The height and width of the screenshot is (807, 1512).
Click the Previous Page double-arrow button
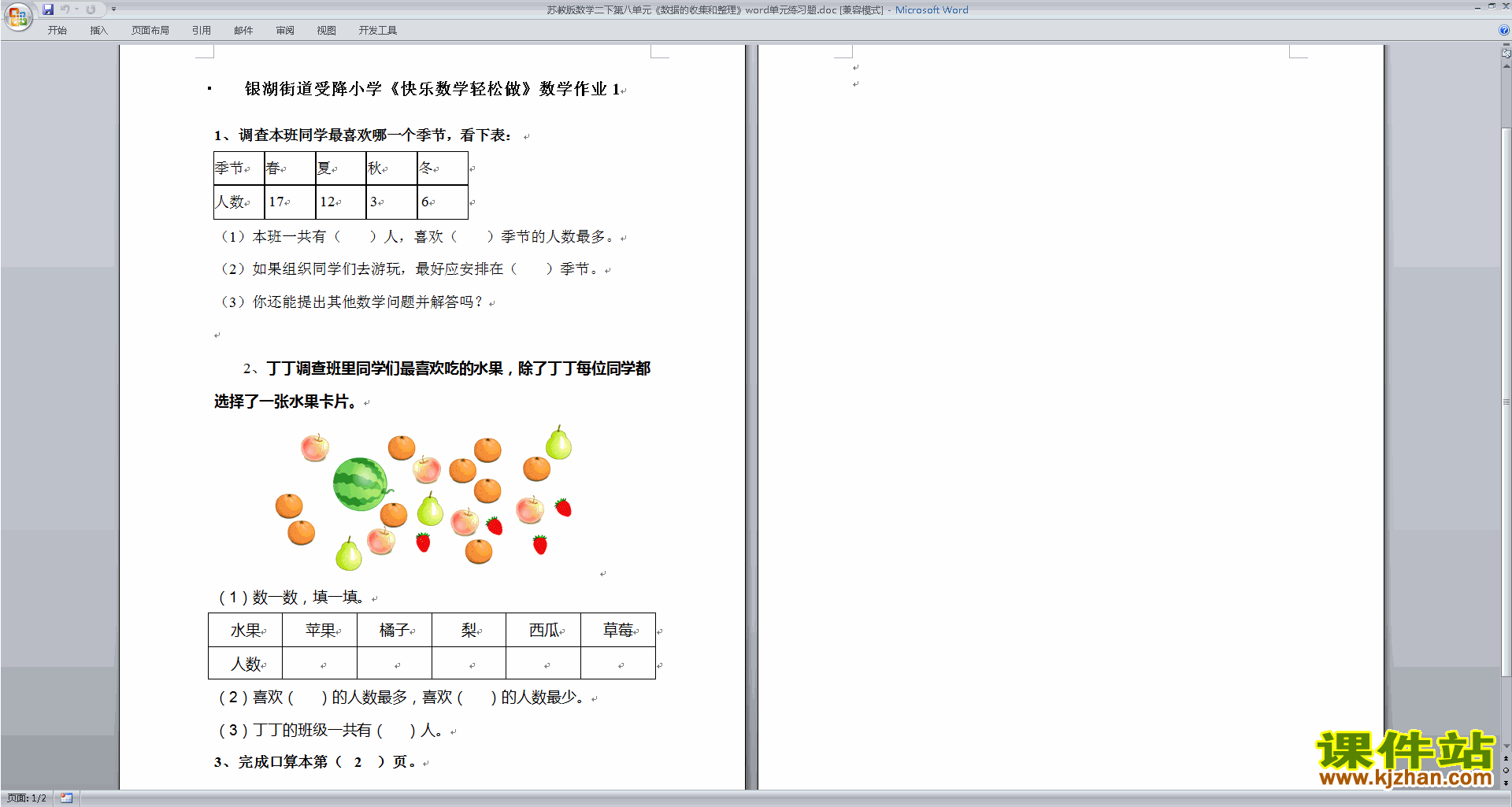click(1506, 759)
